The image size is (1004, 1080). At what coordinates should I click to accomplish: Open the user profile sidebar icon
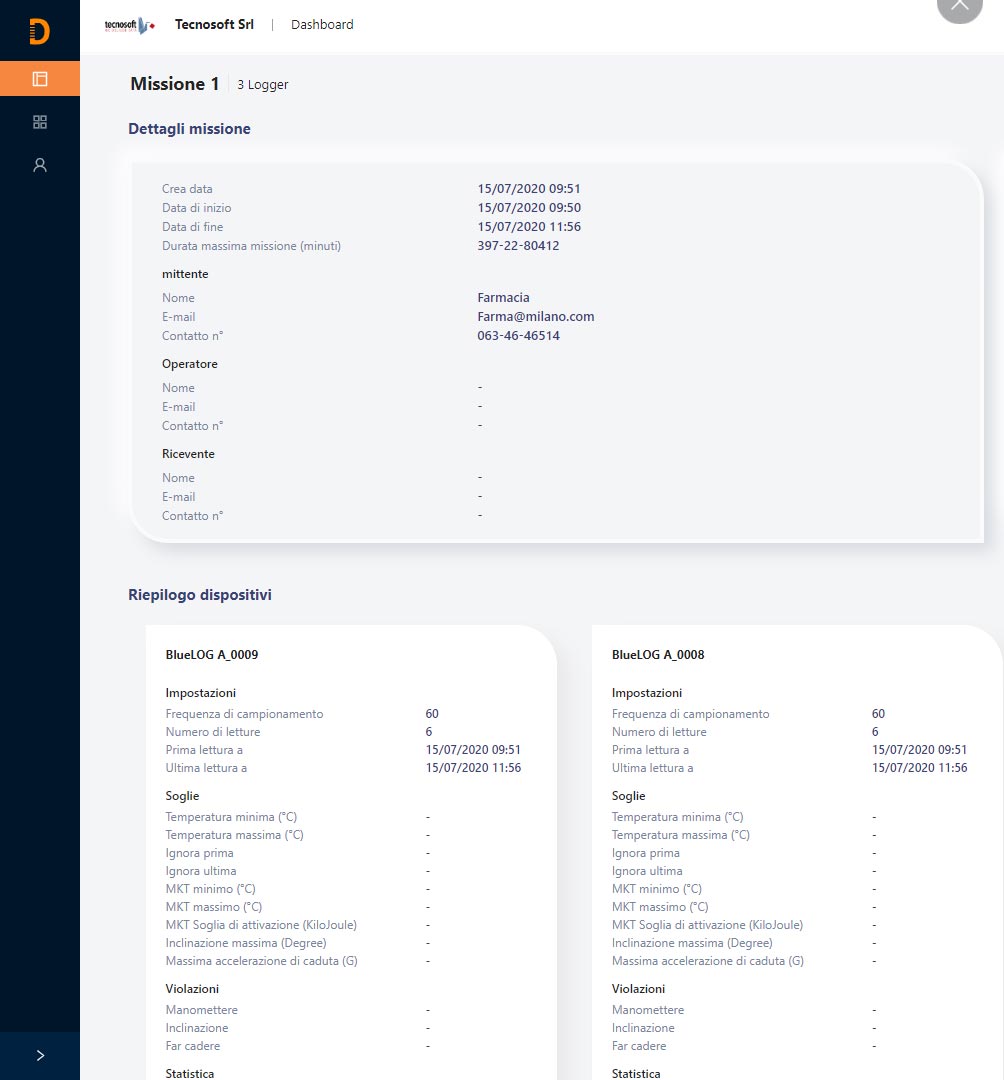(40, 165)
